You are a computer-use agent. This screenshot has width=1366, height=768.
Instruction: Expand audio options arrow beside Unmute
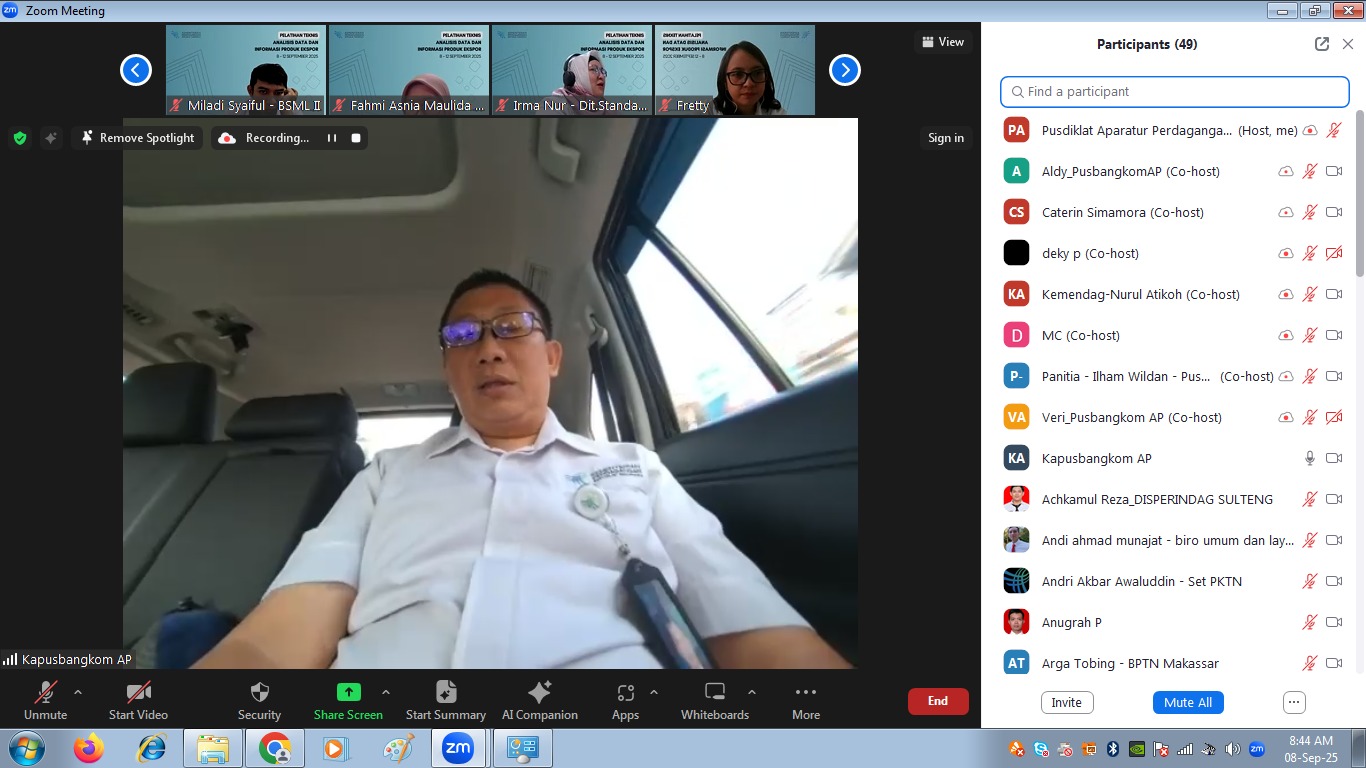pos(78,692)
